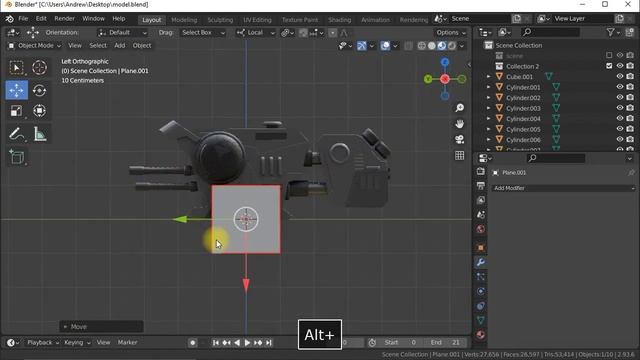Image resolution: width=640 pixels, height=360 pixels.
Task: Click the zoom view magnifier icon
Action: pos(460,108)
